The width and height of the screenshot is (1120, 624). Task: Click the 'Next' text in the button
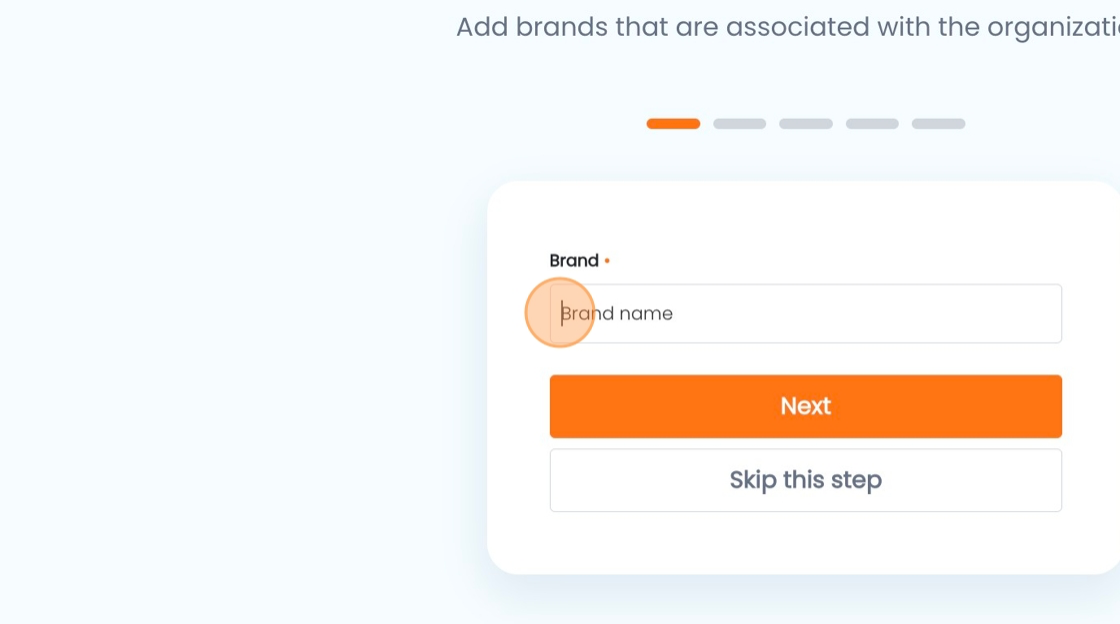[806, 406]
